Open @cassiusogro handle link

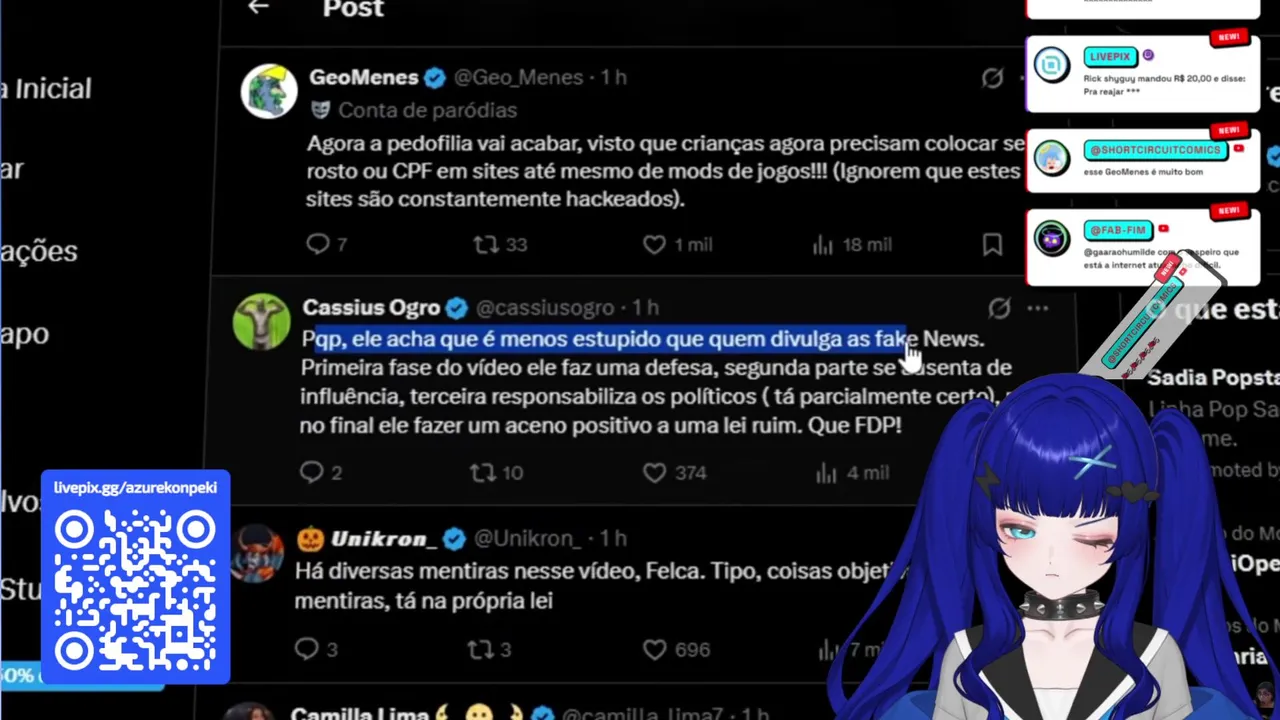(x=545, y=307)
